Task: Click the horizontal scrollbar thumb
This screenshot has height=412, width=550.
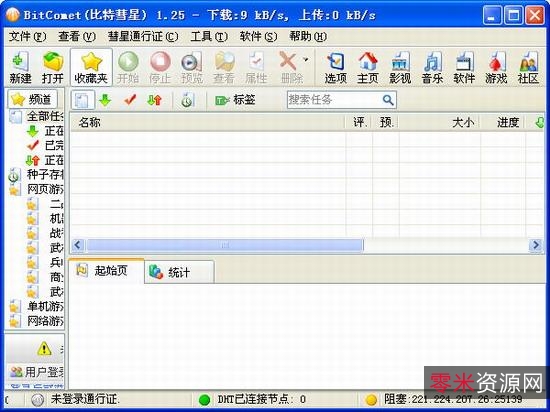Action: (x=225, y=245)
